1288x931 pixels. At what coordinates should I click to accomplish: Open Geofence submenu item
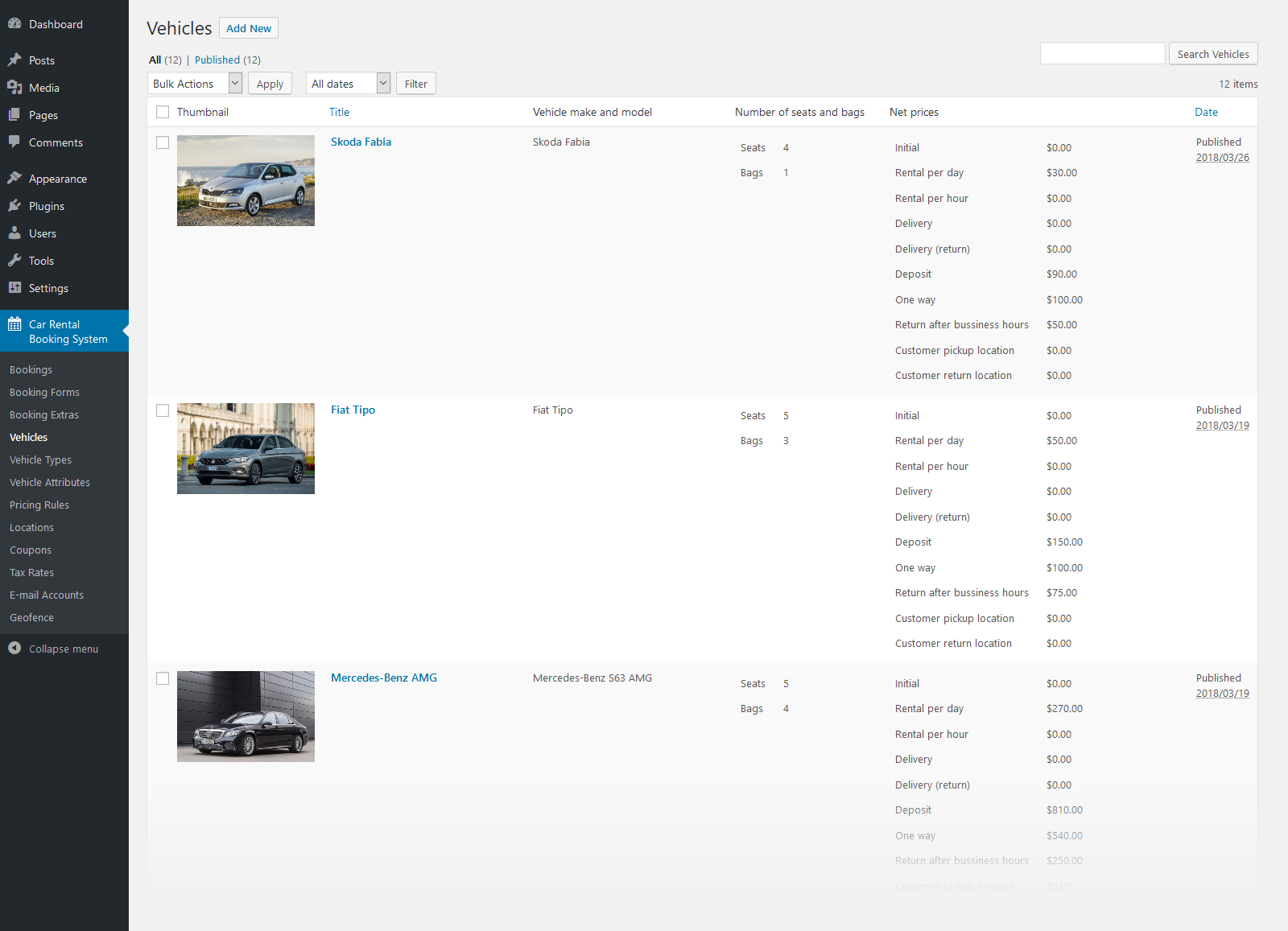click(x=32, y=618)
